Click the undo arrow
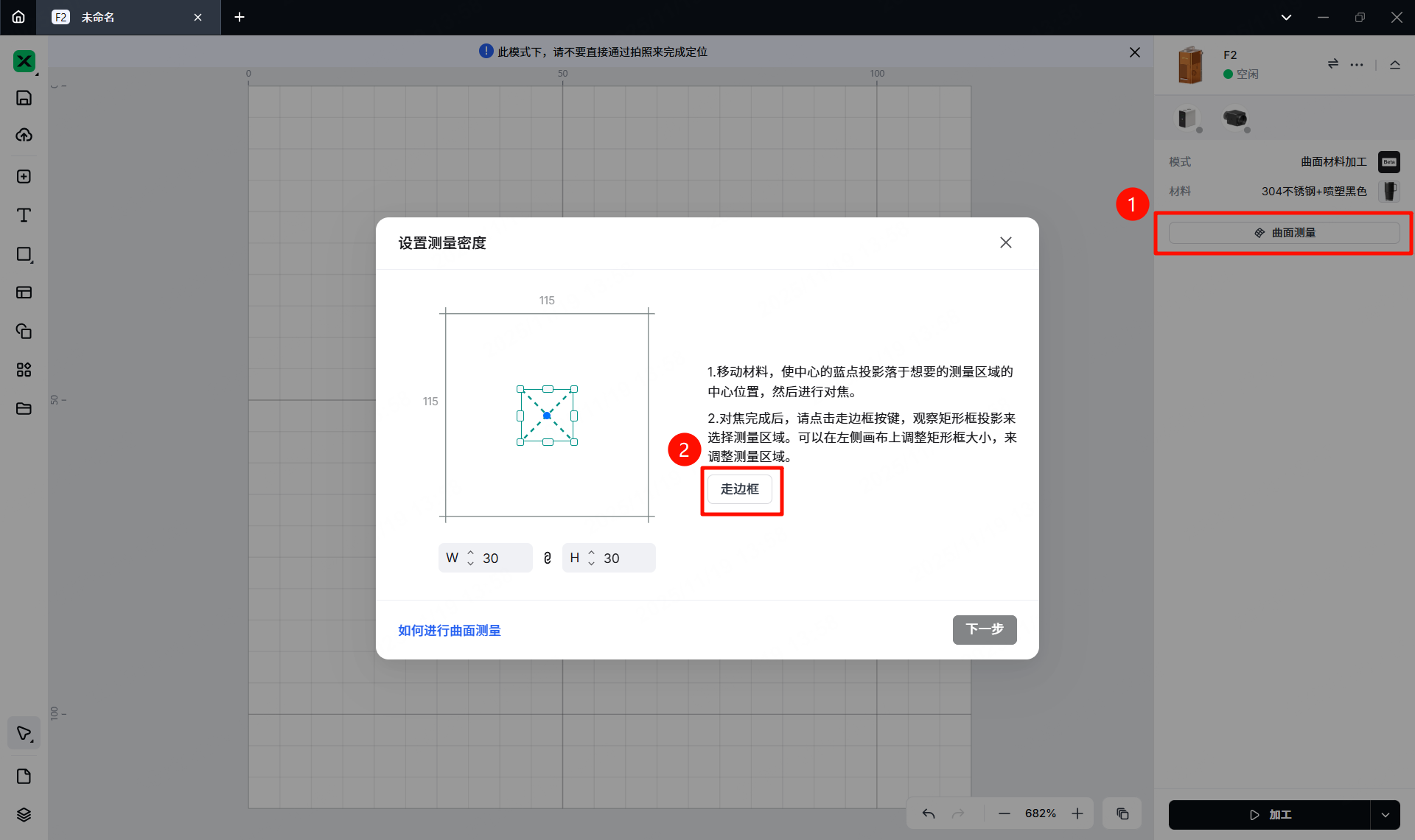Viewport: 1415px width, 840px height. (929, 813)
